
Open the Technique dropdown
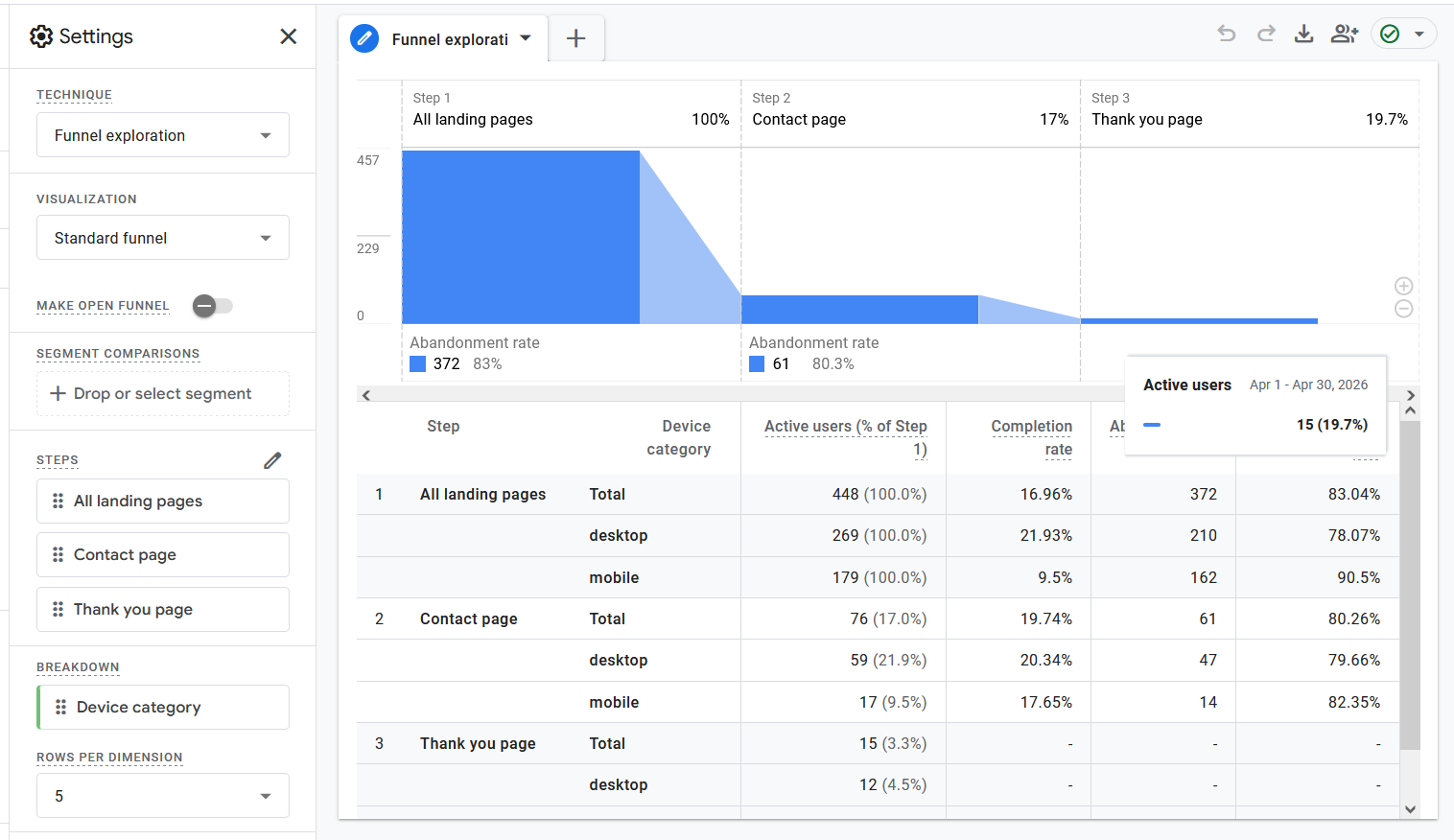coord(163,135)
